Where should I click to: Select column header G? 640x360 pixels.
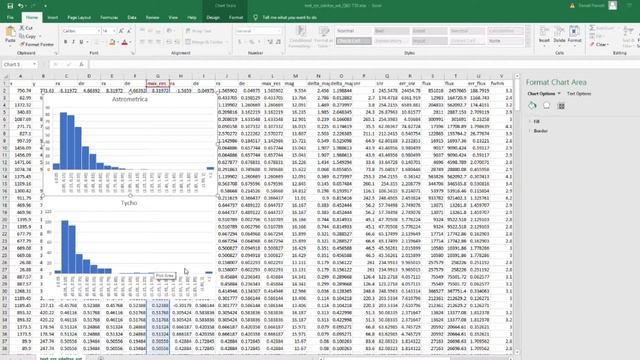tap(158, 76)
